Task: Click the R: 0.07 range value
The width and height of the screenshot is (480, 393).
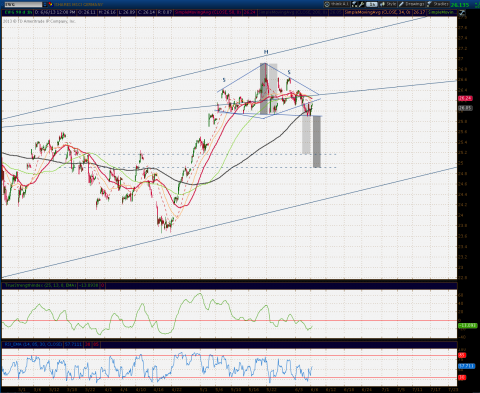Action: click(x=165, y=12)
